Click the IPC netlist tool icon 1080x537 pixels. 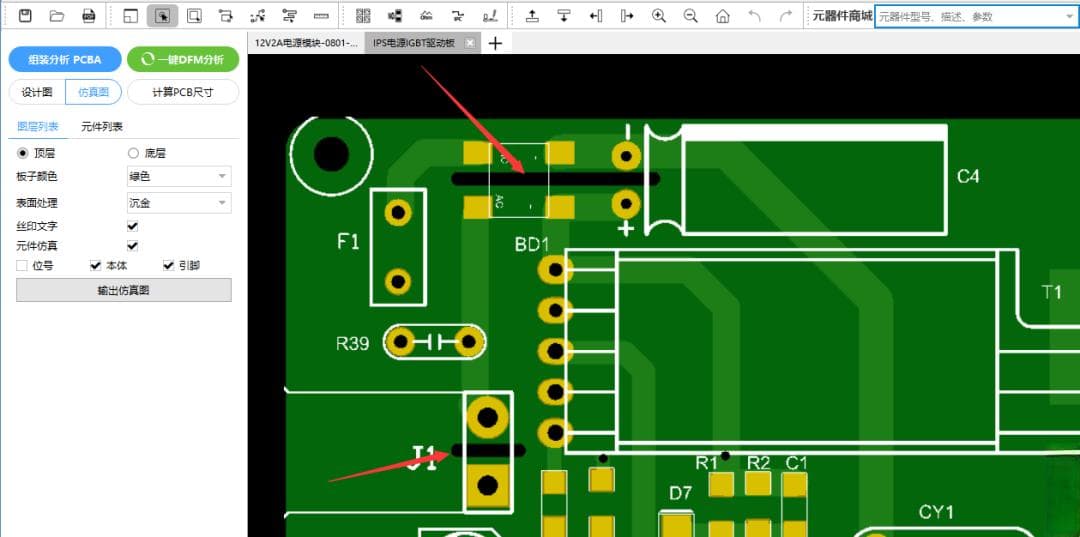click(x=458, y=16)
